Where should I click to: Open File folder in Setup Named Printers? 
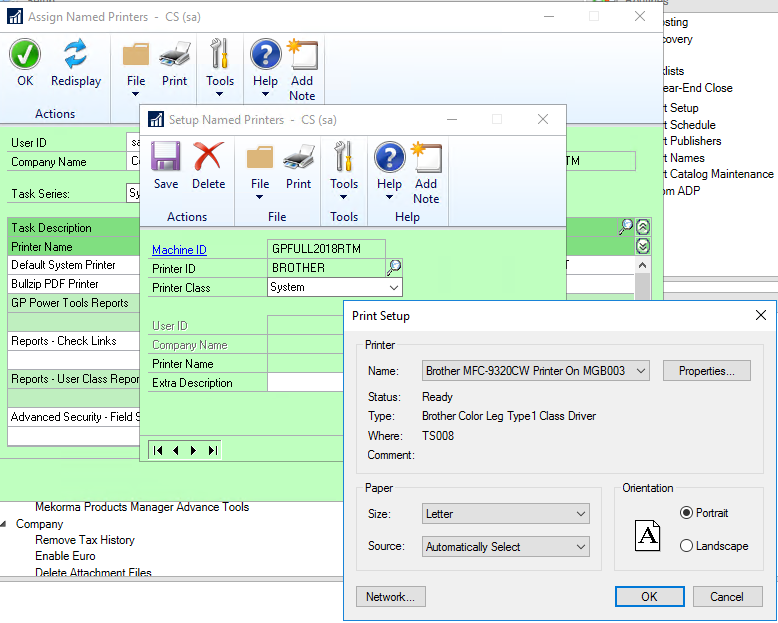(x=259, y=157)
